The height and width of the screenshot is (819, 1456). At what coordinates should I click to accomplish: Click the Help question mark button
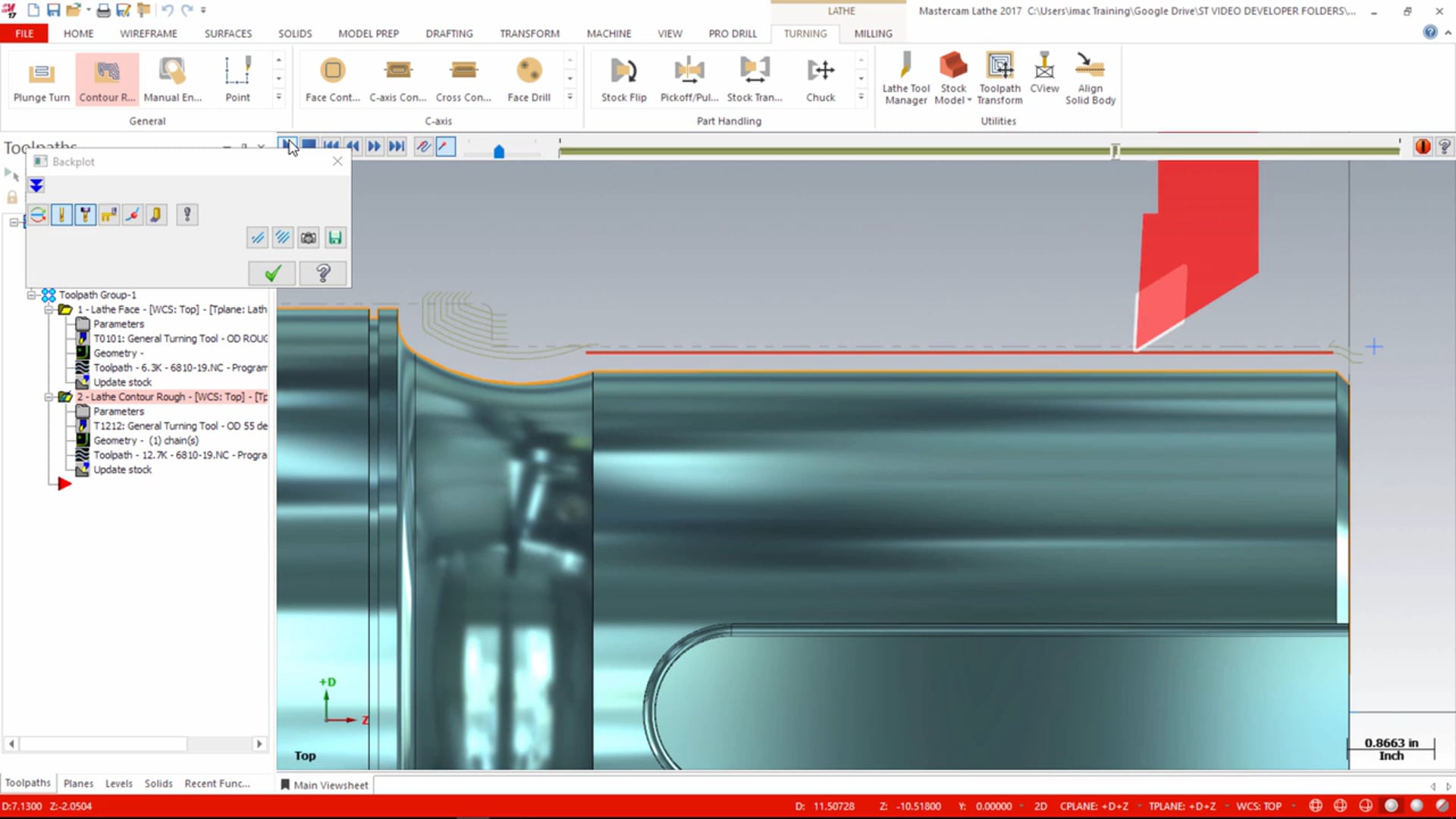323,272
